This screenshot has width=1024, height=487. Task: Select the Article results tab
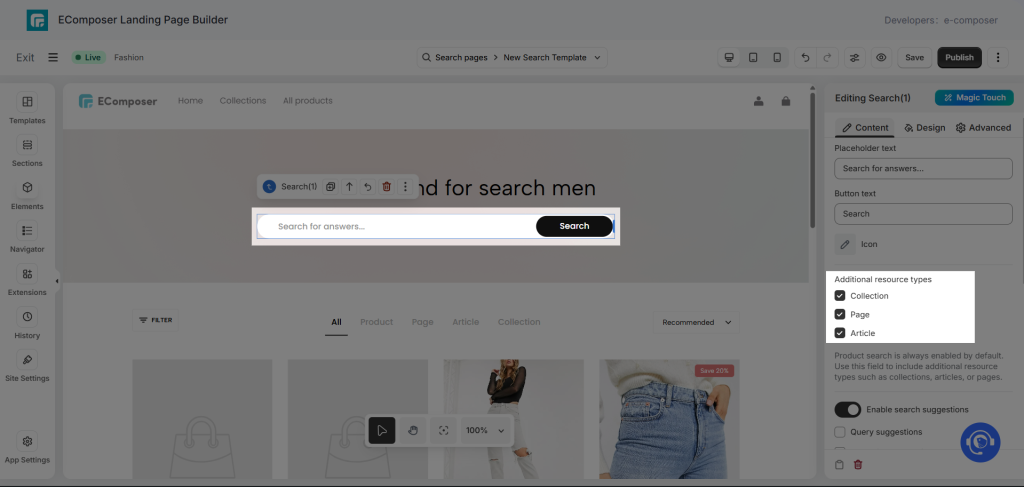click(x=466, y=322)
